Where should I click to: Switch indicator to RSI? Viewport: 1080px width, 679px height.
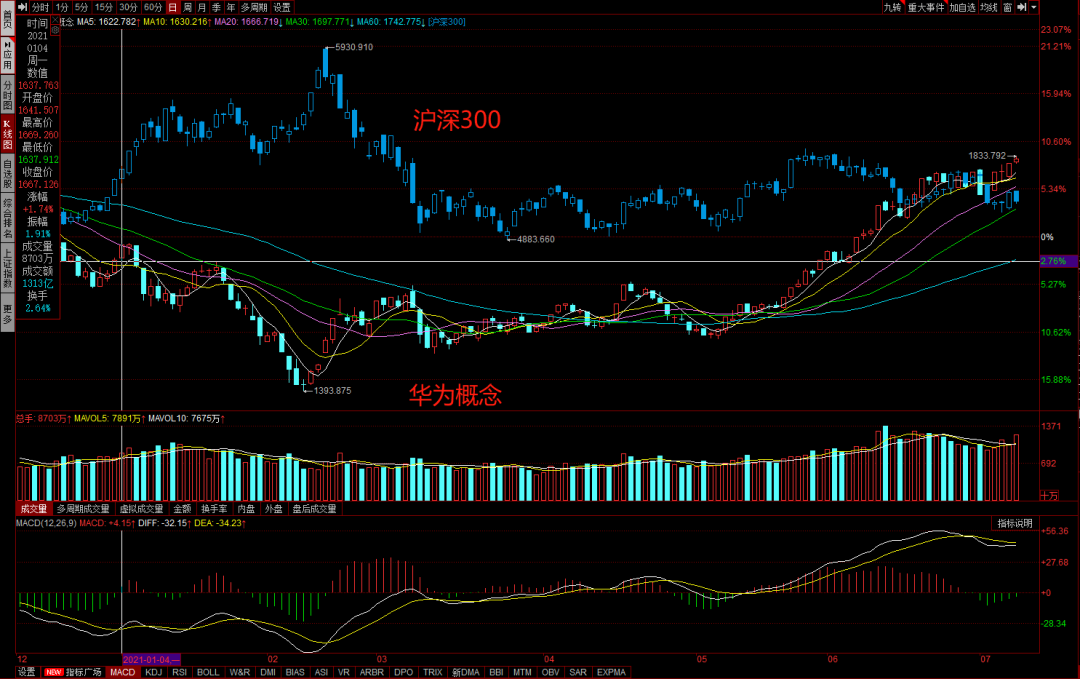[x=179, y=672]
